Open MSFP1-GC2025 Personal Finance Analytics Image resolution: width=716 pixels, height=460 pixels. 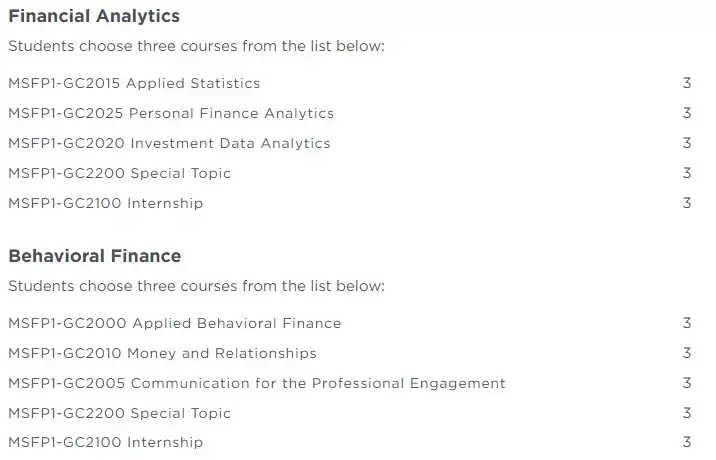tap(171, 113)
